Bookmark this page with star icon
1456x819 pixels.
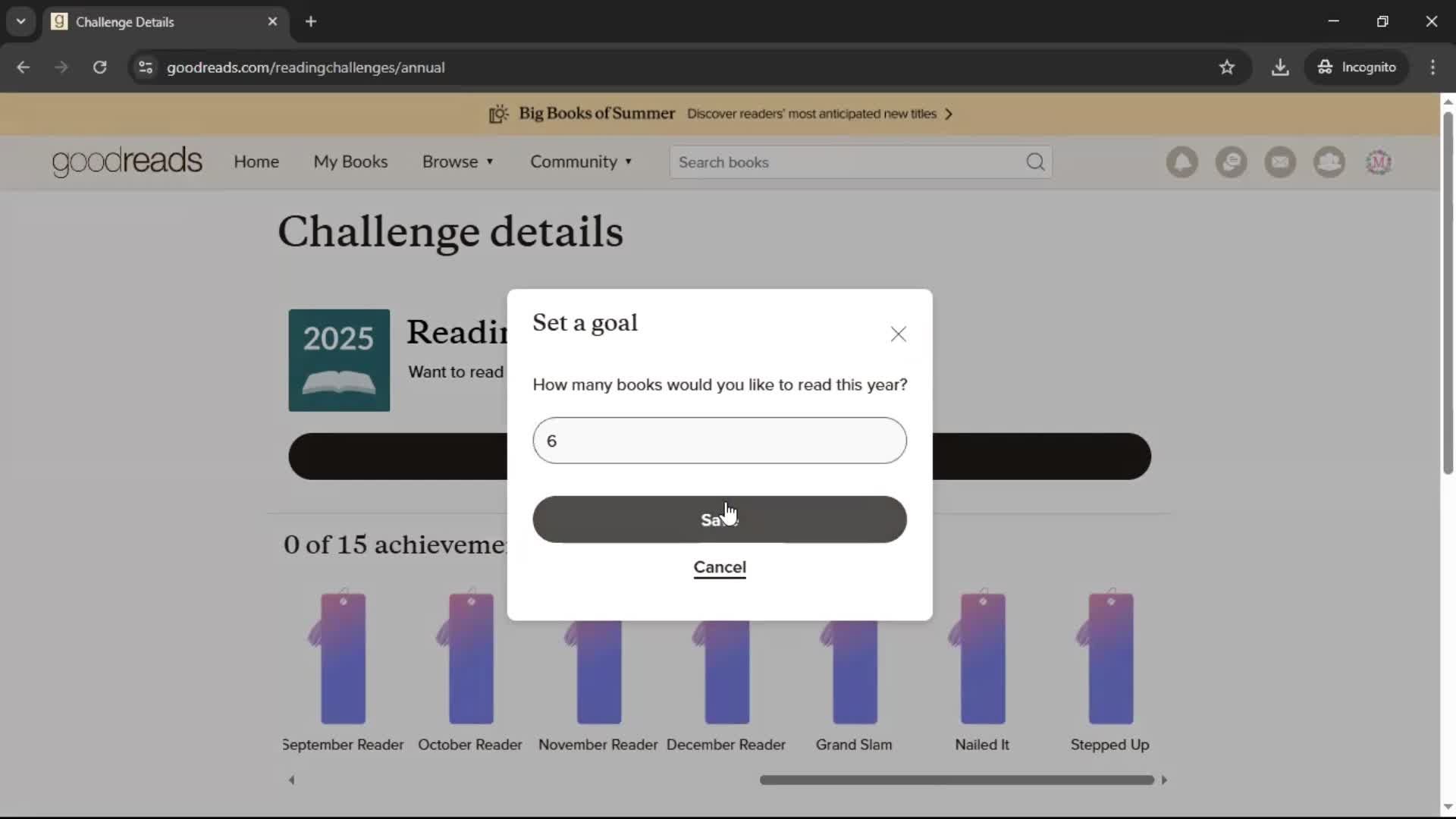1227,67
